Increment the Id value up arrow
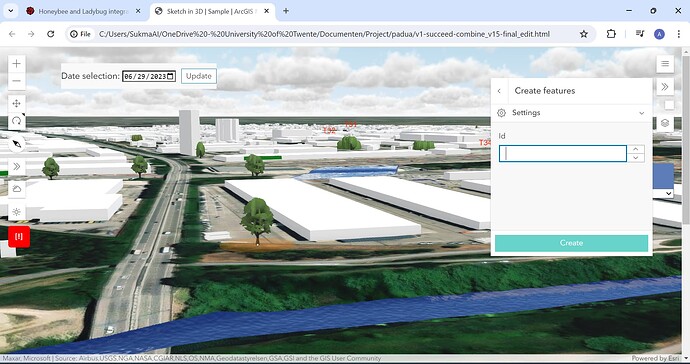Screen dimensions: 690x364 pos(635,149)
